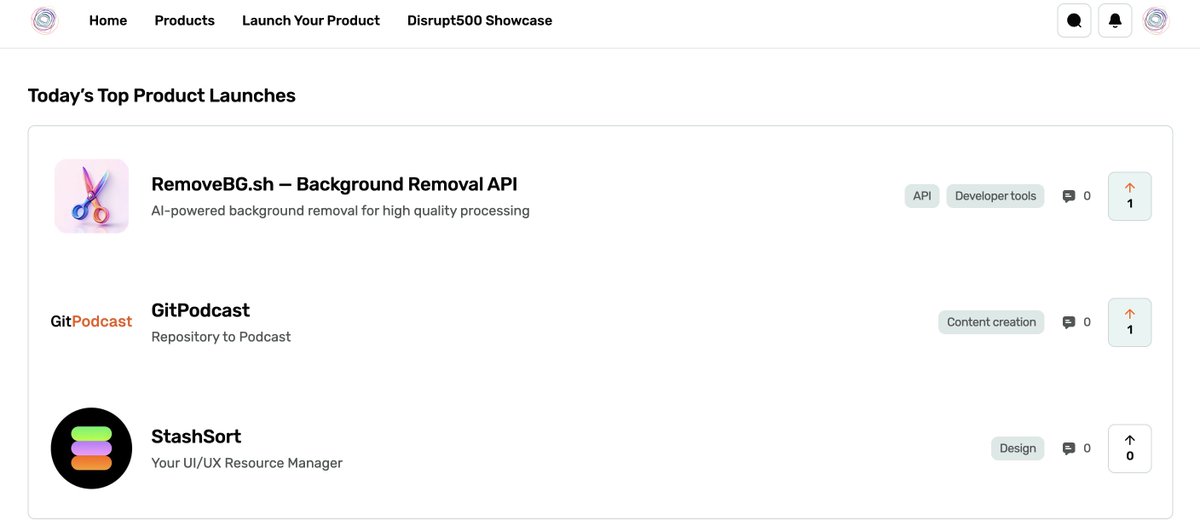Open the StashSort product title
Viewport: 1200px width, 532px height.
(x=196, y=436)
